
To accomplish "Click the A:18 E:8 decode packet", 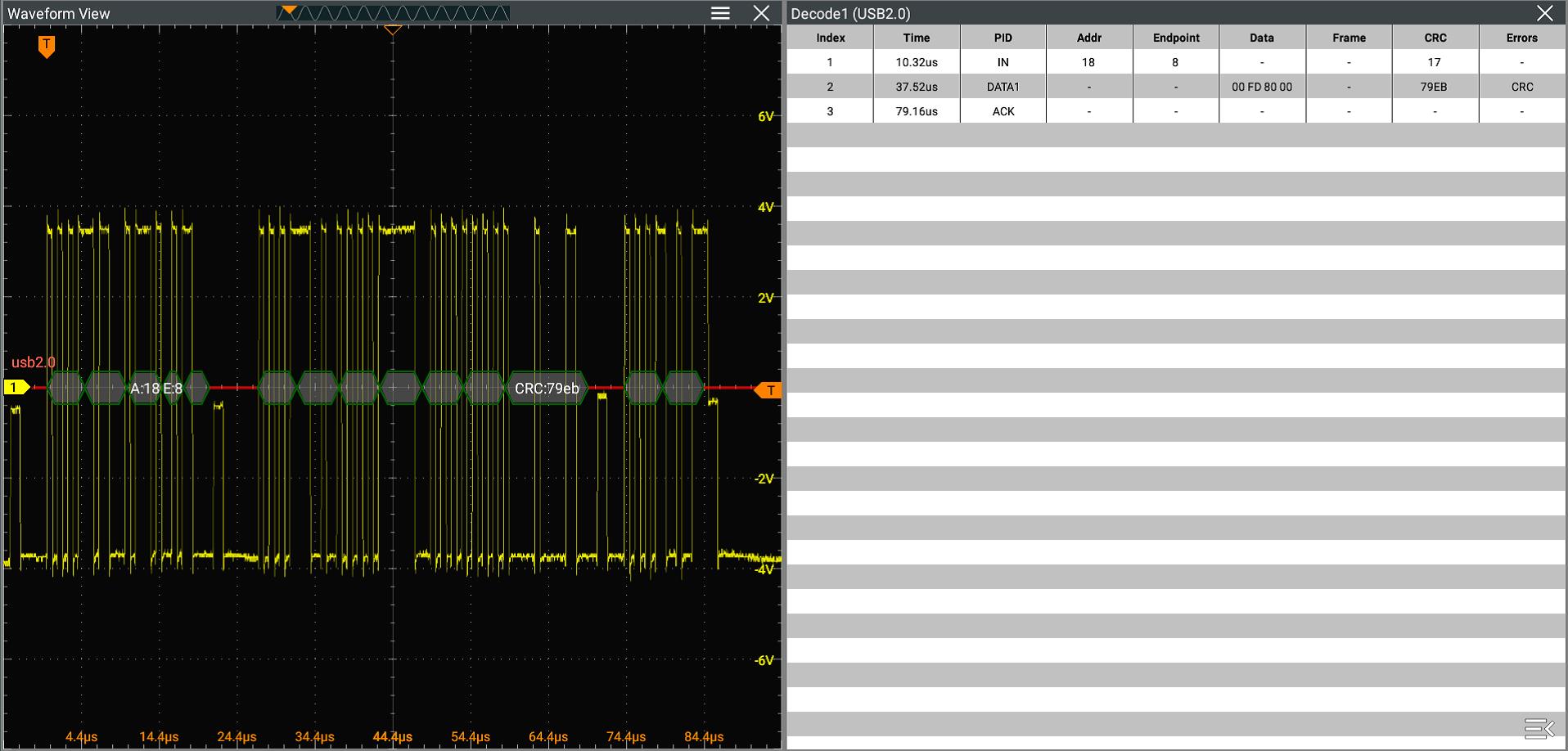I will tap(156, 389).
